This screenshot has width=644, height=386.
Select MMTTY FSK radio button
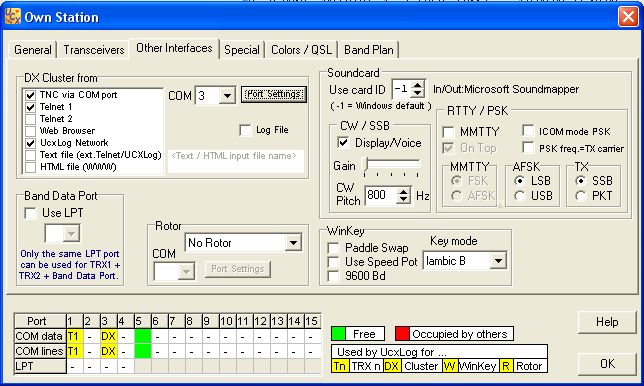[x=456, y=181]
